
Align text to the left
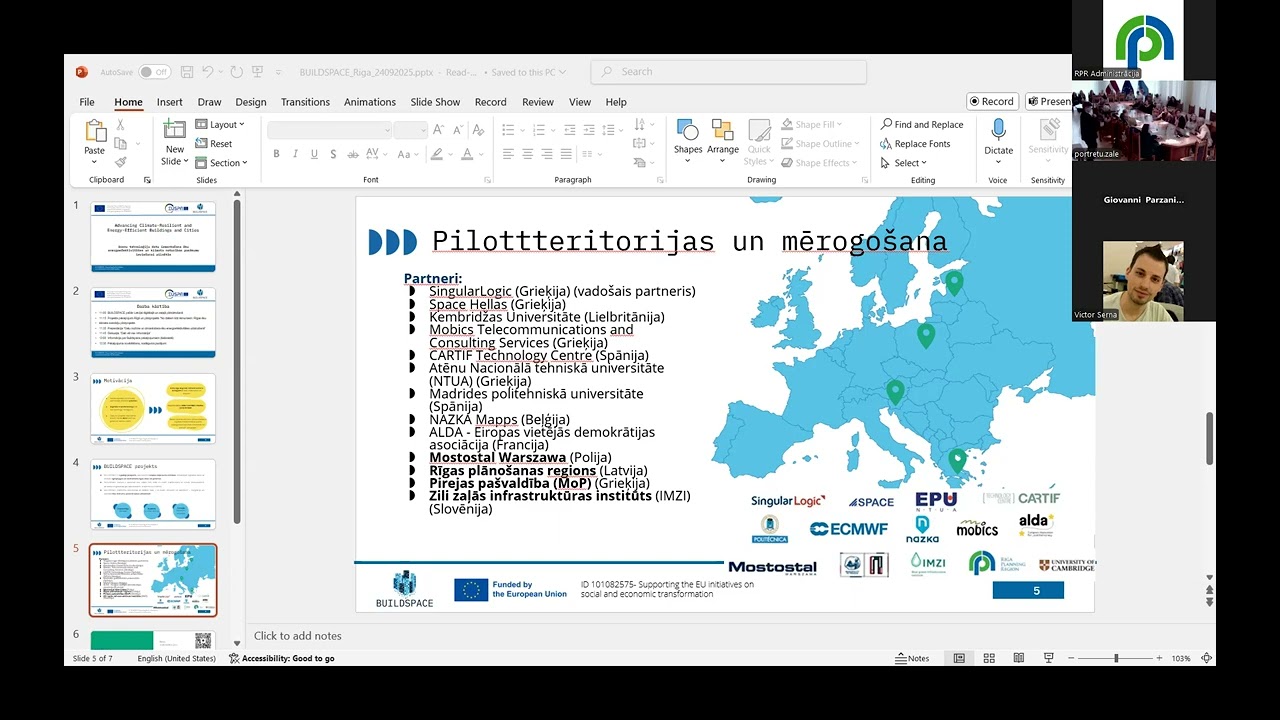point(508,154)
